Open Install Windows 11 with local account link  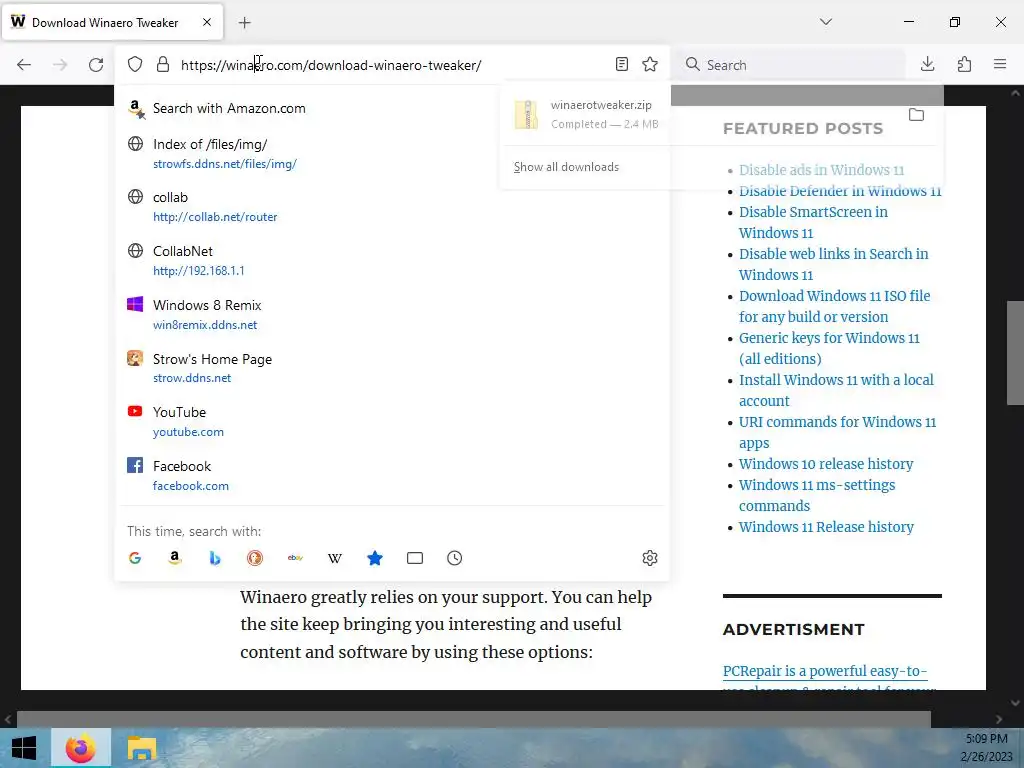pos(836,390)
